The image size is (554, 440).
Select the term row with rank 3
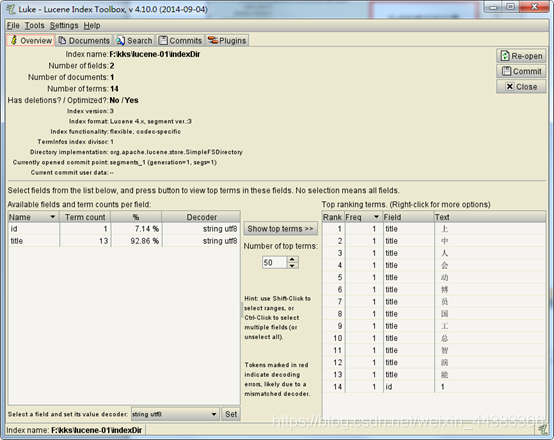(434, 253)
